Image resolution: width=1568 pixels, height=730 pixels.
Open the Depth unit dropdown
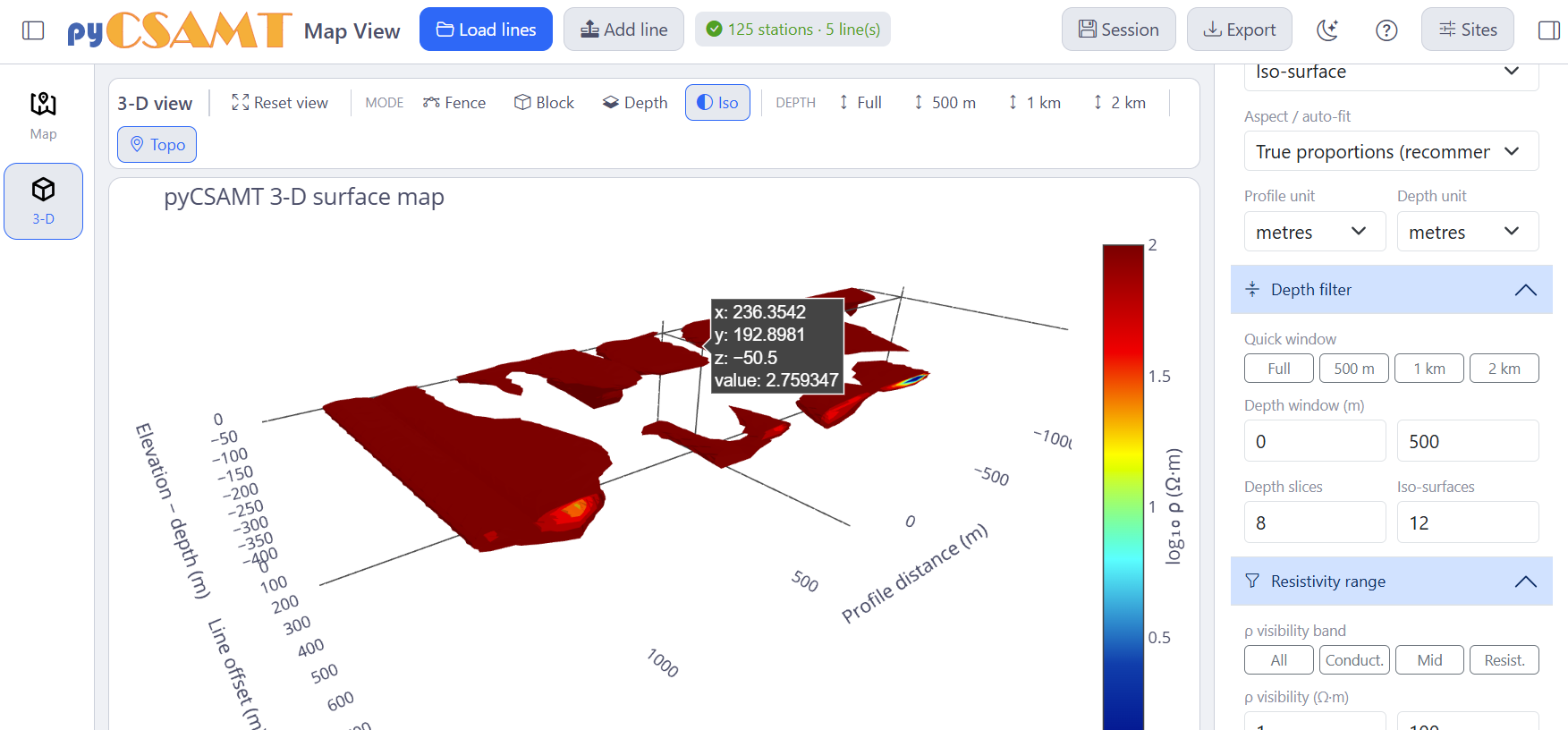tap(1468, 232)
